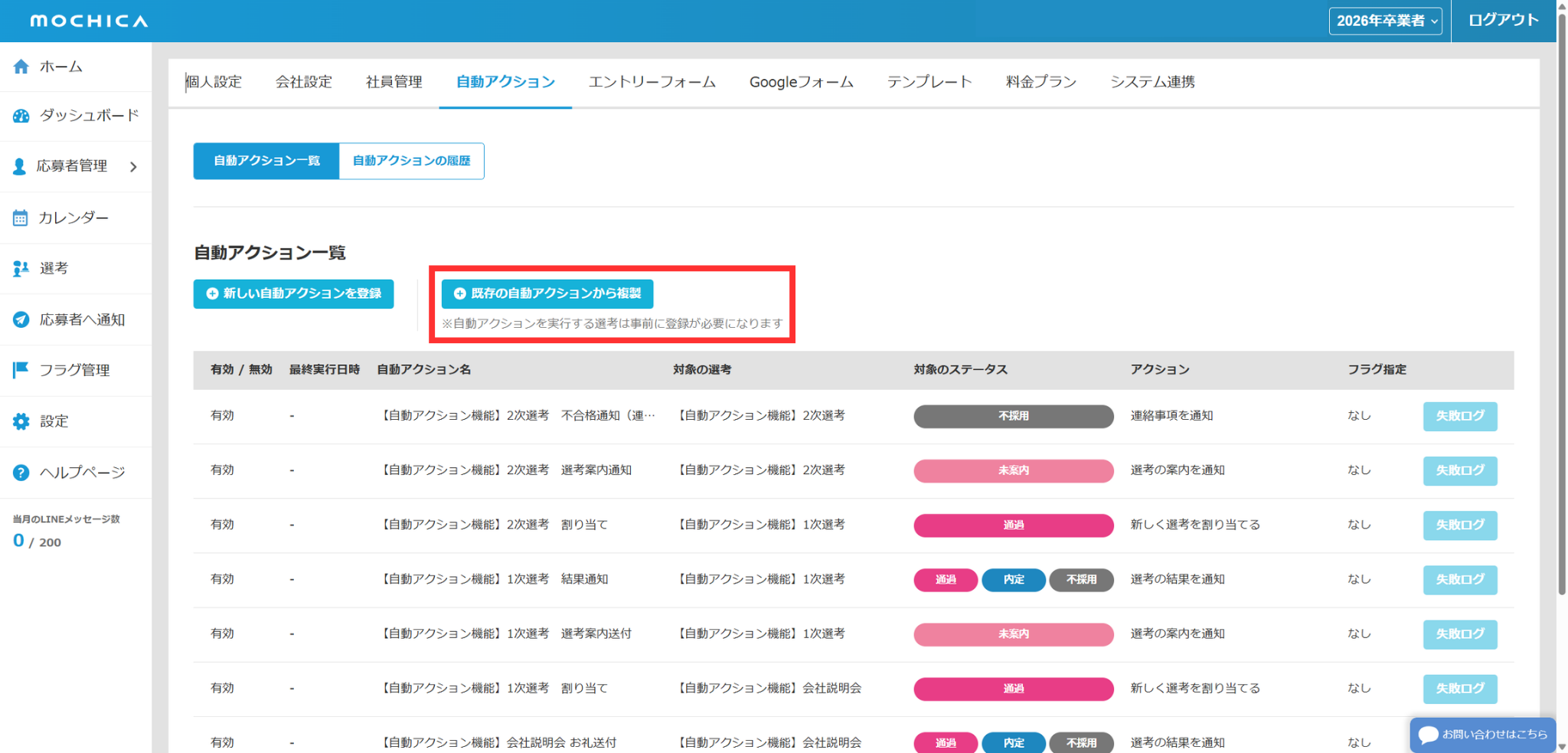Click the Home house icon in sidebar
Image resolution: width=1568 pixels, height=753 pixels.
point(21,67)
